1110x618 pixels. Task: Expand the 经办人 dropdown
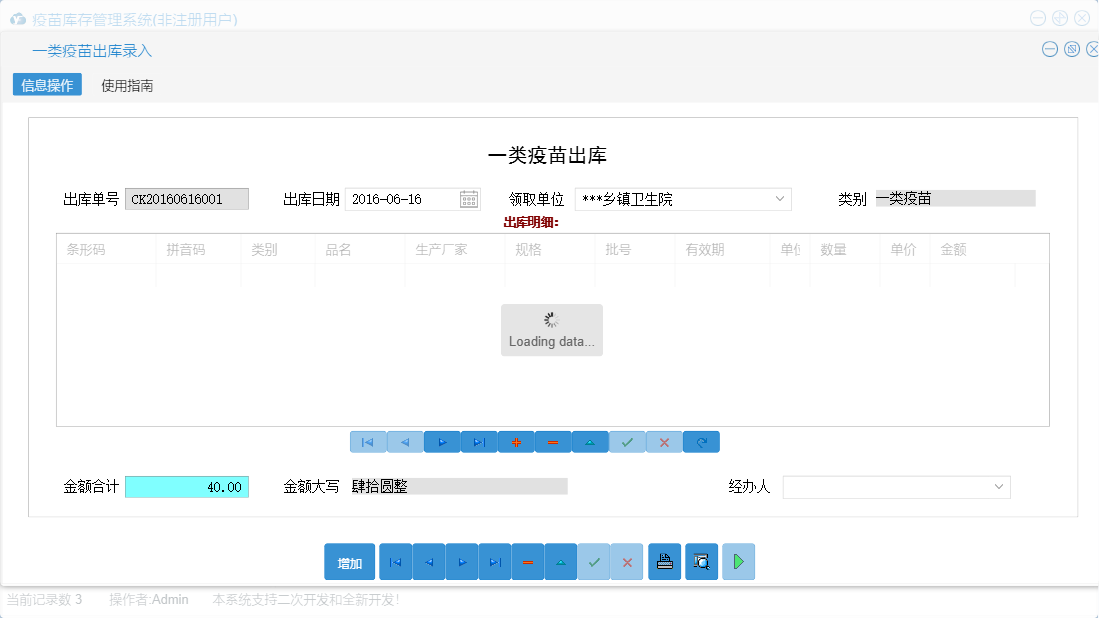point(1000,487)
